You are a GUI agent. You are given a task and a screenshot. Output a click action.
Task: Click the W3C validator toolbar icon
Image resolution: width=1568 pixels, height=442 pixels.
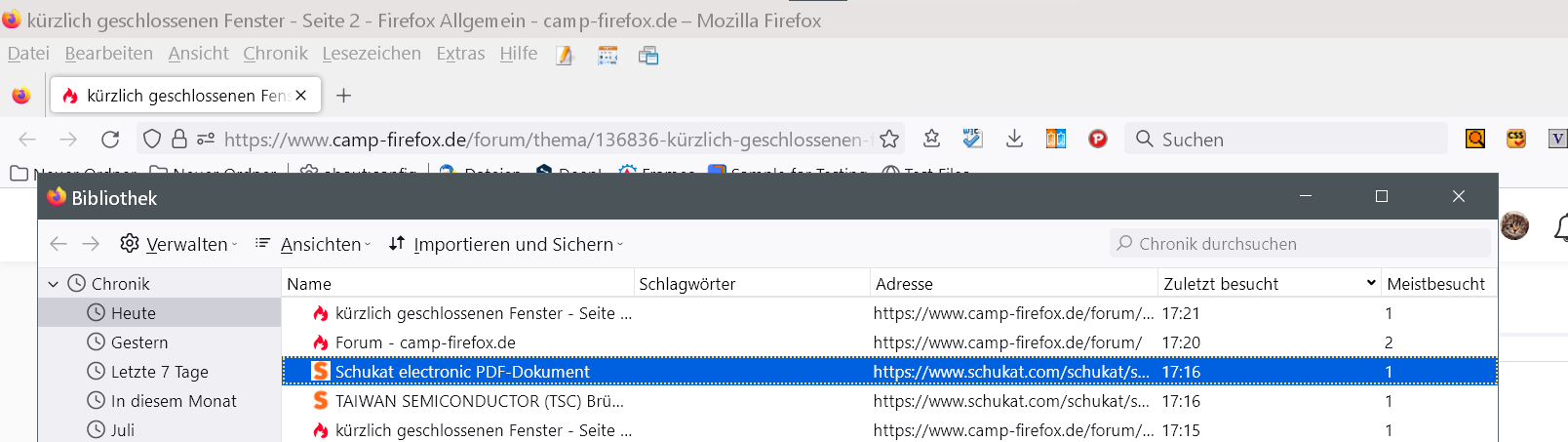(972, 140)
